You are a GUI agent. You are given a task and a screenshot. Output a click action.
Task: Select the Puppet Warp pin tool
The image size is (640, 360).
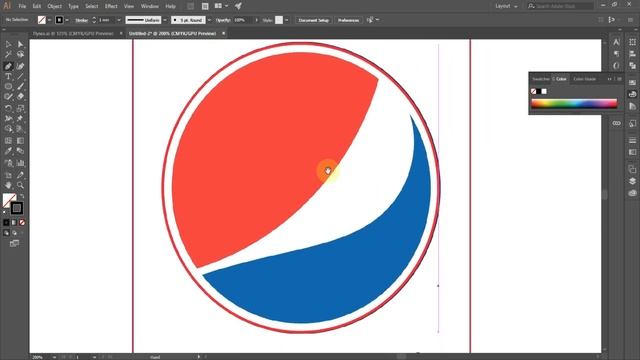(20, 118)
